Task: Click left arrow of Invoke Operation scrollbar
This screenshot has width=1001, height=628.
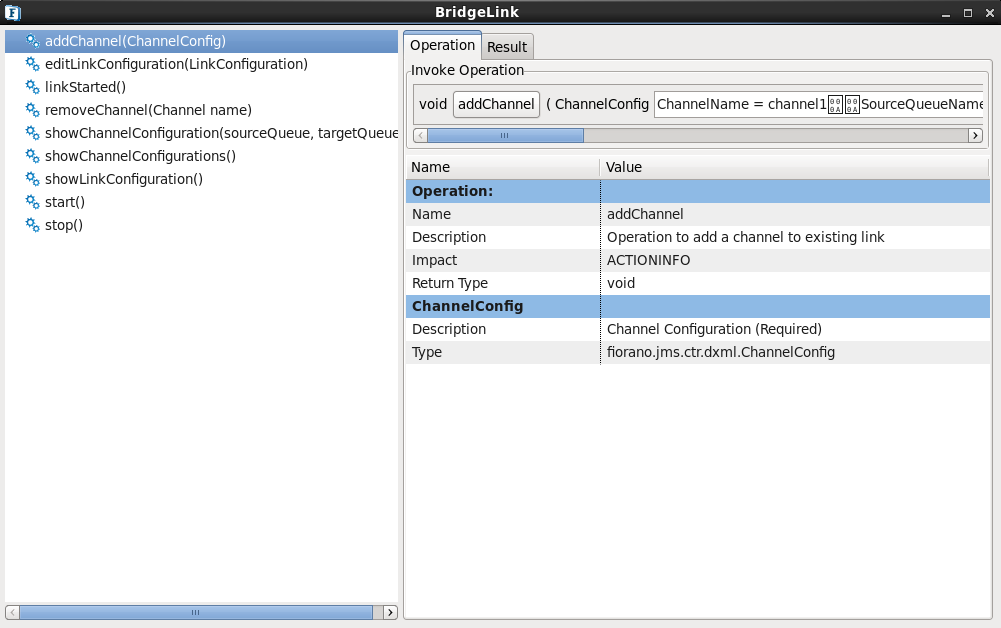Action: point(420,135)
